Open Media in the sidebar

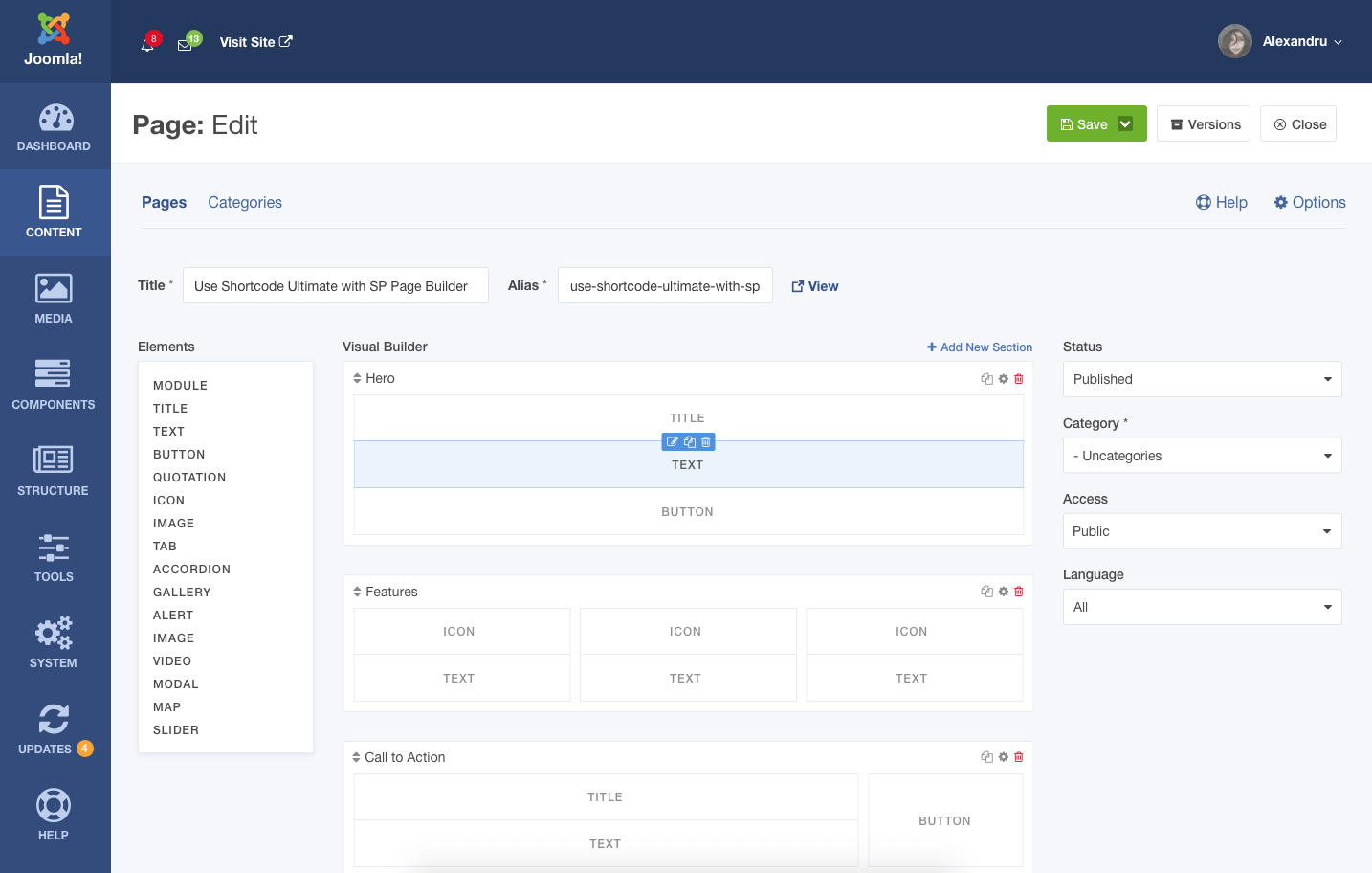(54, 299)
